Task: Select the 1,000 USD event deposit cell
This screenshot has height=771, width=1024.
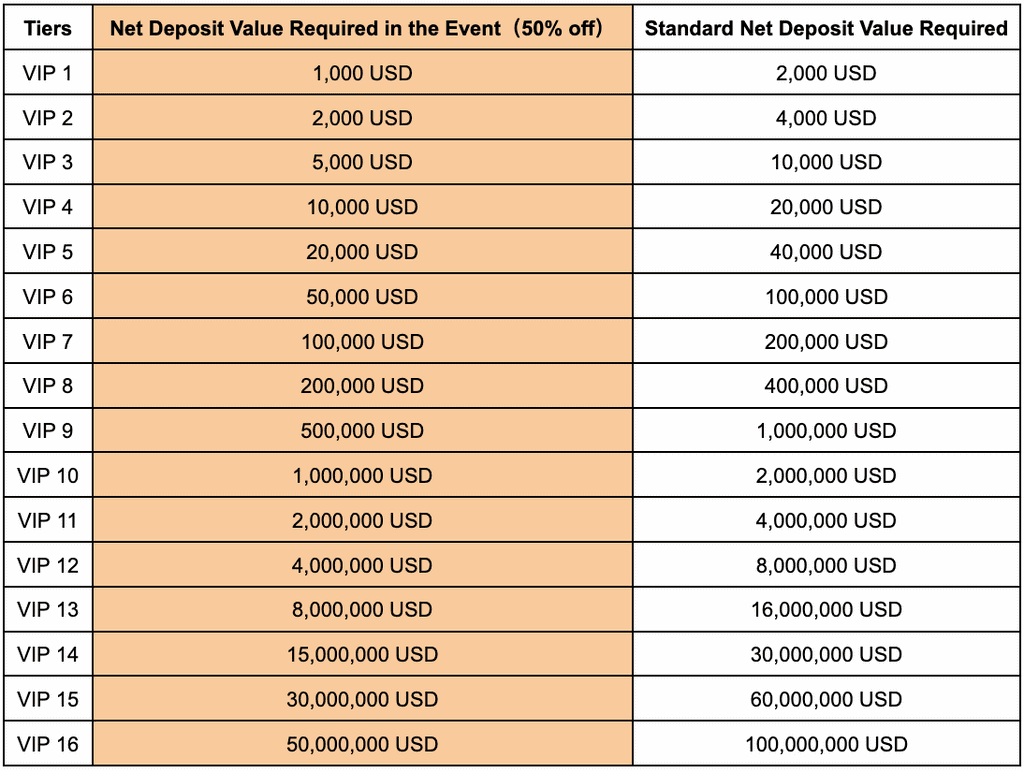Action: (x=362, y=73)
